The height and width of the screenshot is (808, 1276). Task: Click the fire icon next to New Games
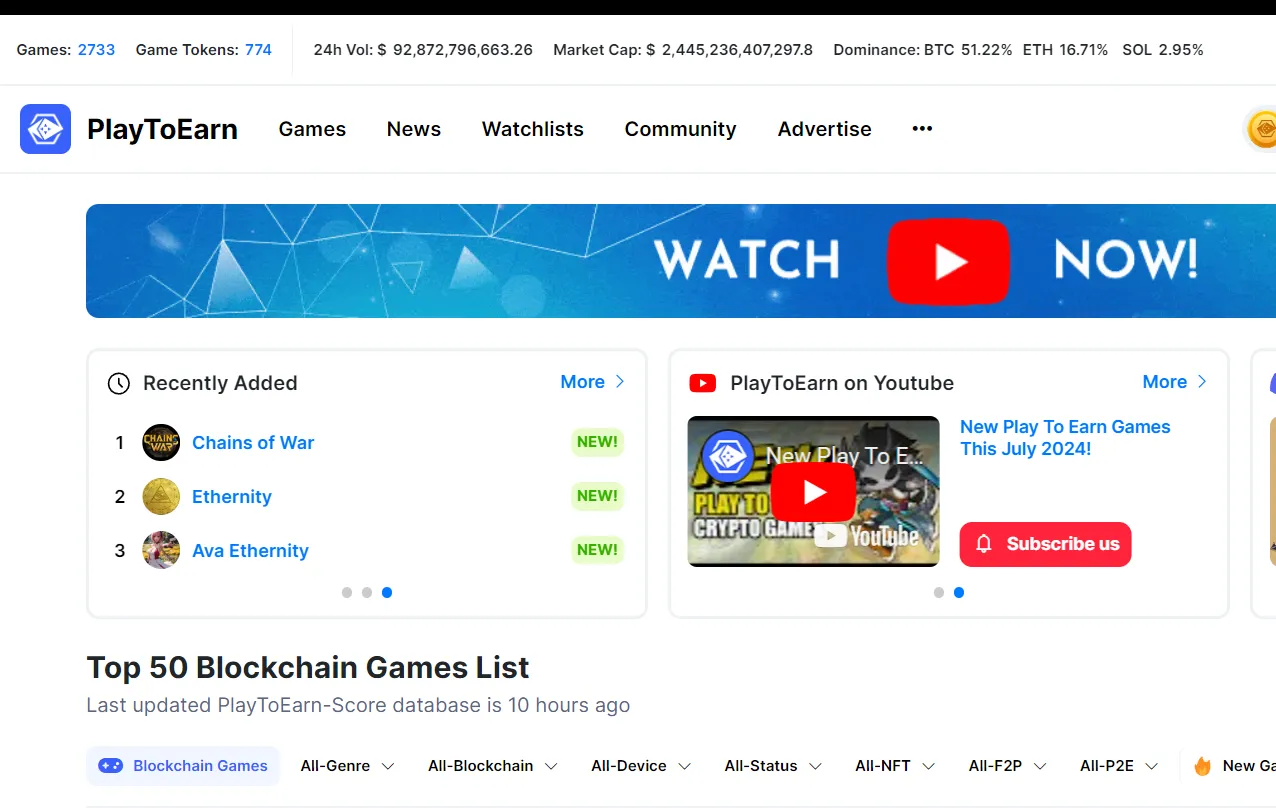pyautogui.click(x=1202, y=766)
